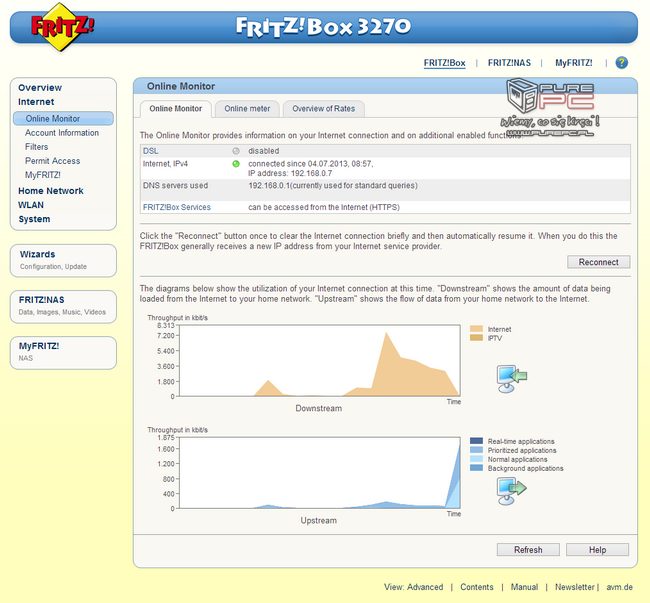Click the green Internet IPv4 status indicator
This screenshot has width=650, height=603.
[236, 164]
